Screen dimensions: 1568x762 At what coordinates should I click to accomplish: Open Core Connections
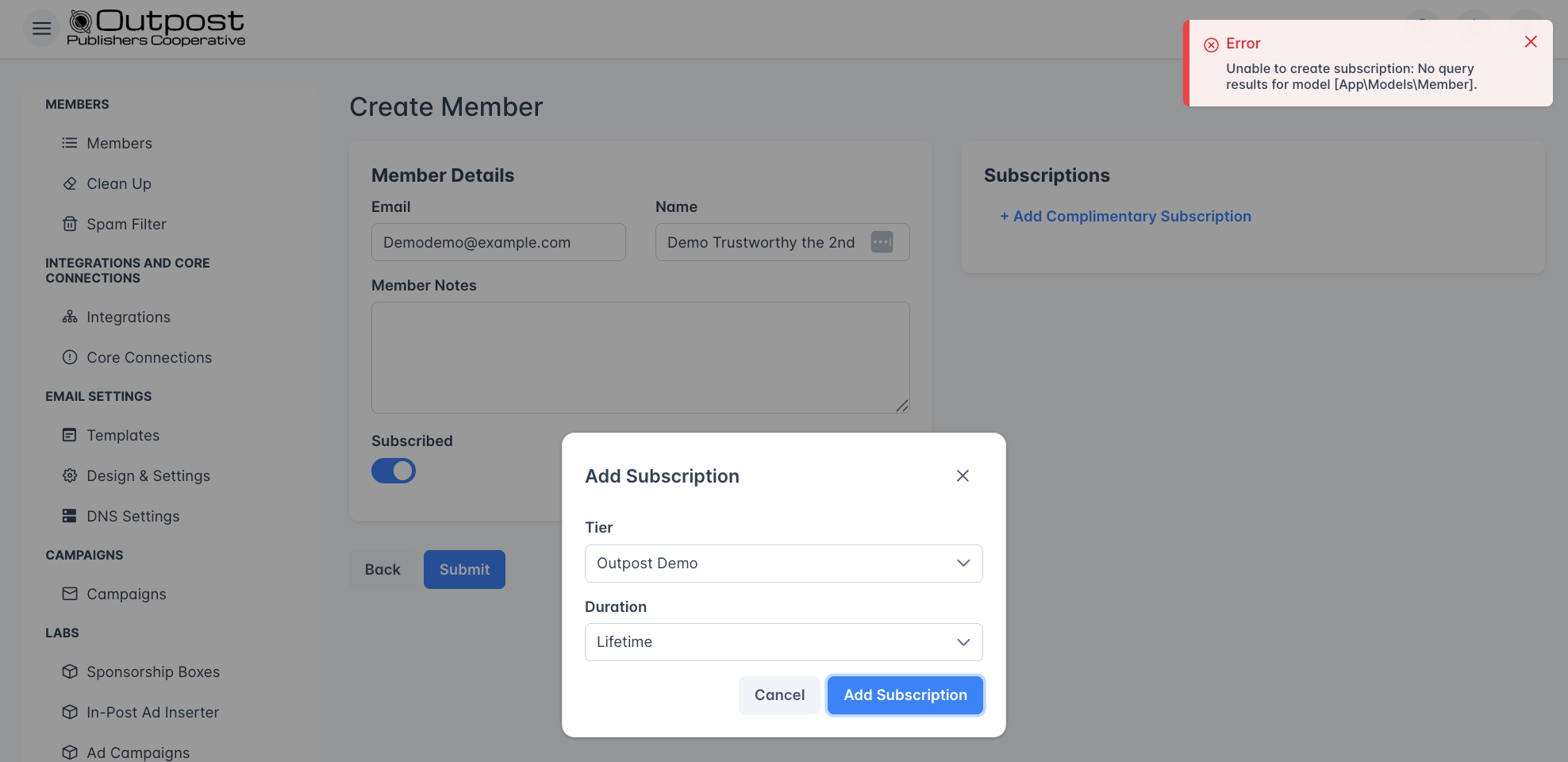(149, 357)
